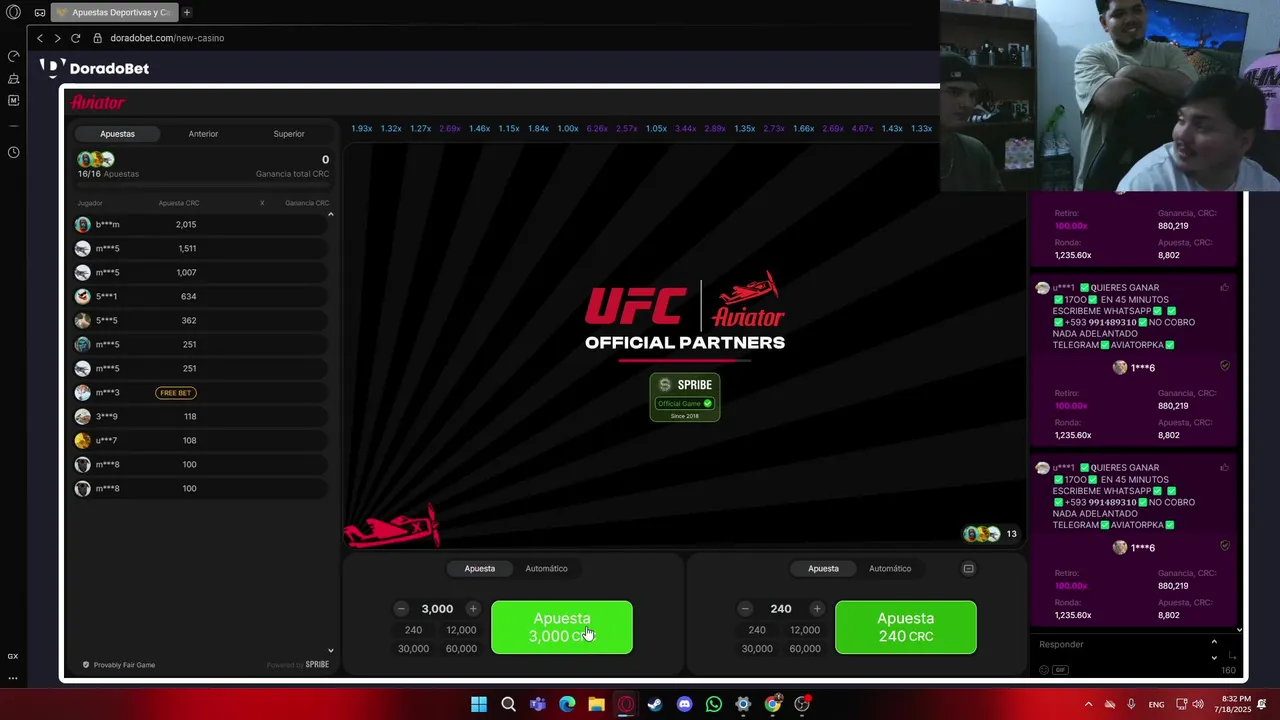
Task: Reload the doradobet.com page
Action: tap(75, 38)
